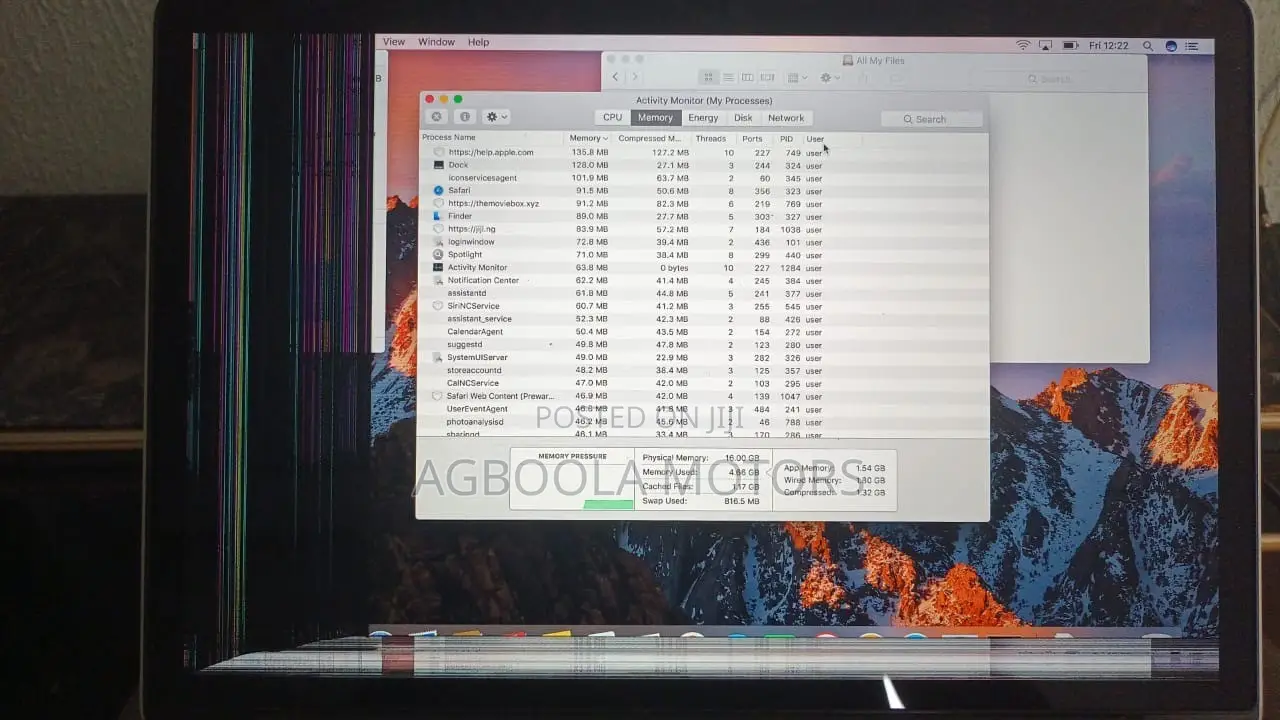Click the force quit process button

[436, 117]
